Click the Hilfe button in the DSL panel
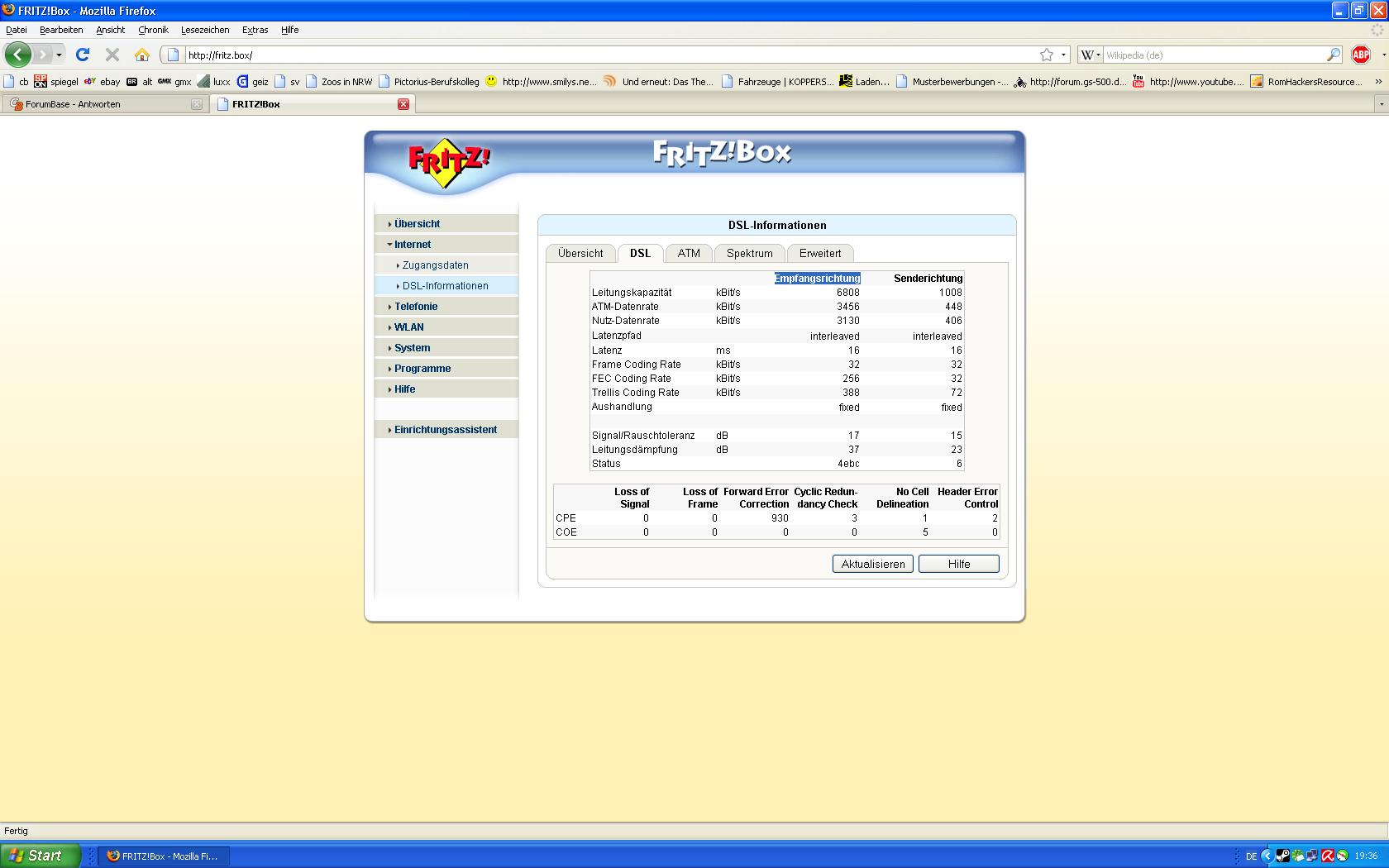The image size is (1389, 868). click(959, 564)
